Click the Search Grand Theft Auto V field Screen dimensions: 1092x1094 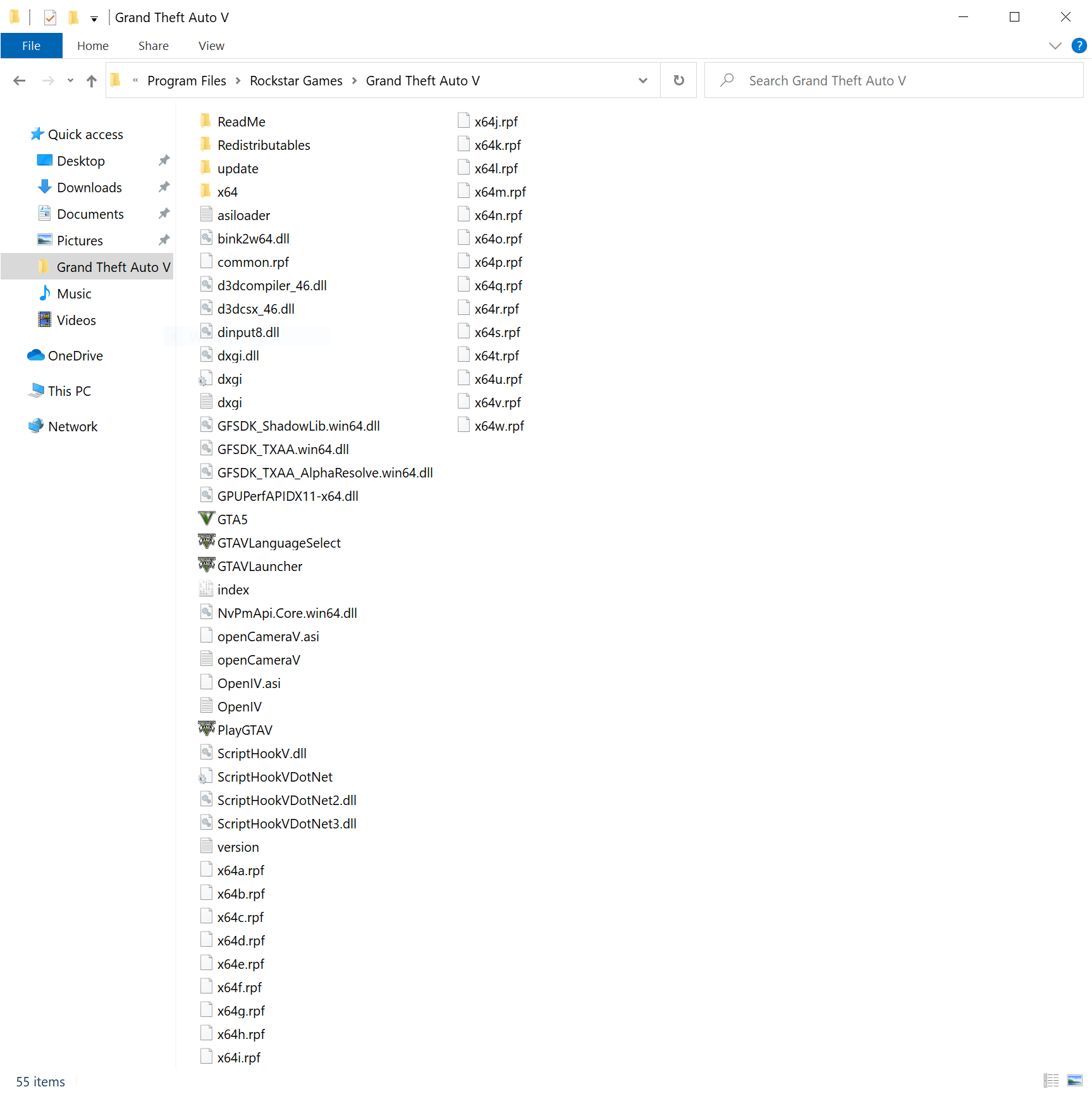[893, 80]
